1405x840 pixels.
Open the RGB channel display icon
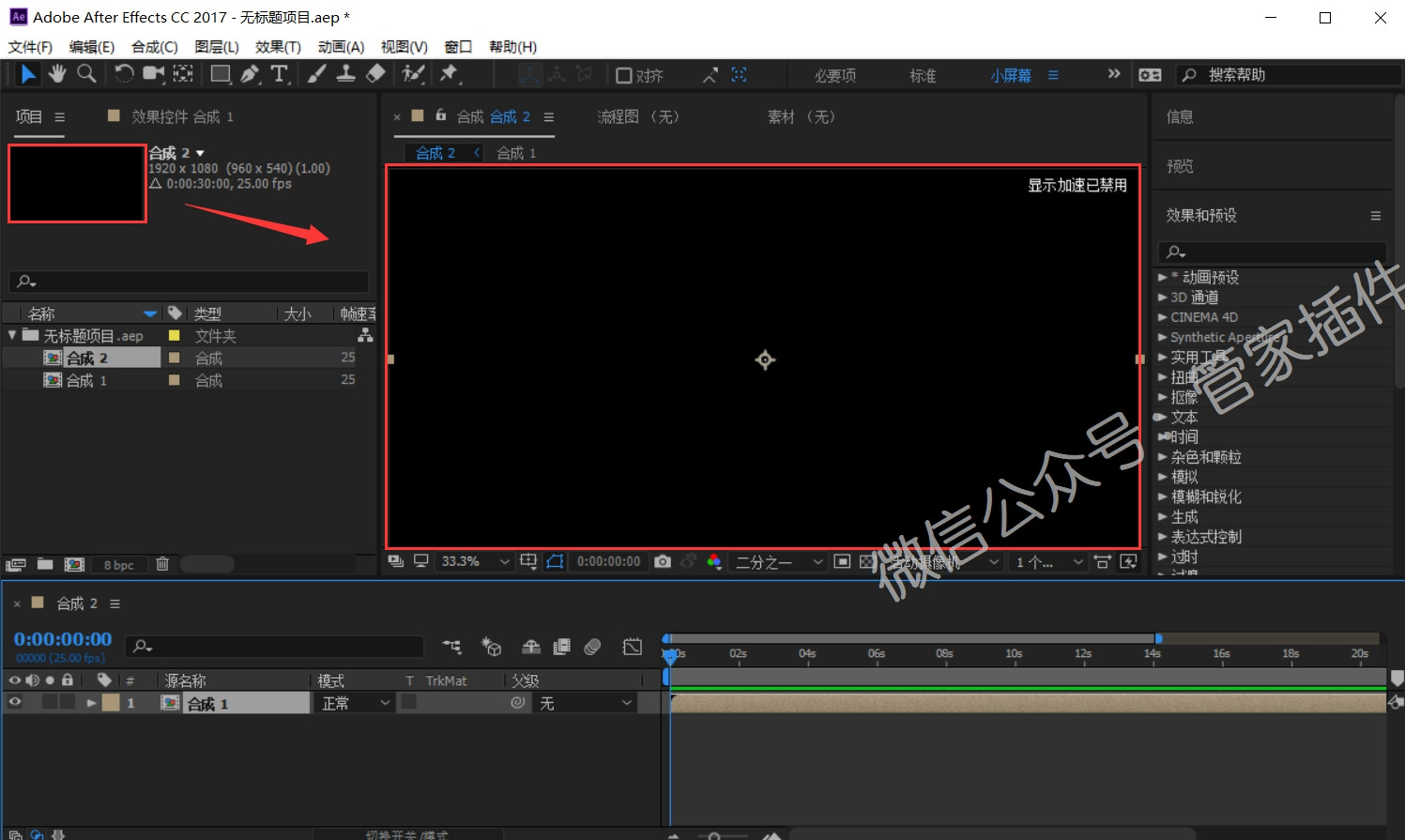click(x=714, y=561)
